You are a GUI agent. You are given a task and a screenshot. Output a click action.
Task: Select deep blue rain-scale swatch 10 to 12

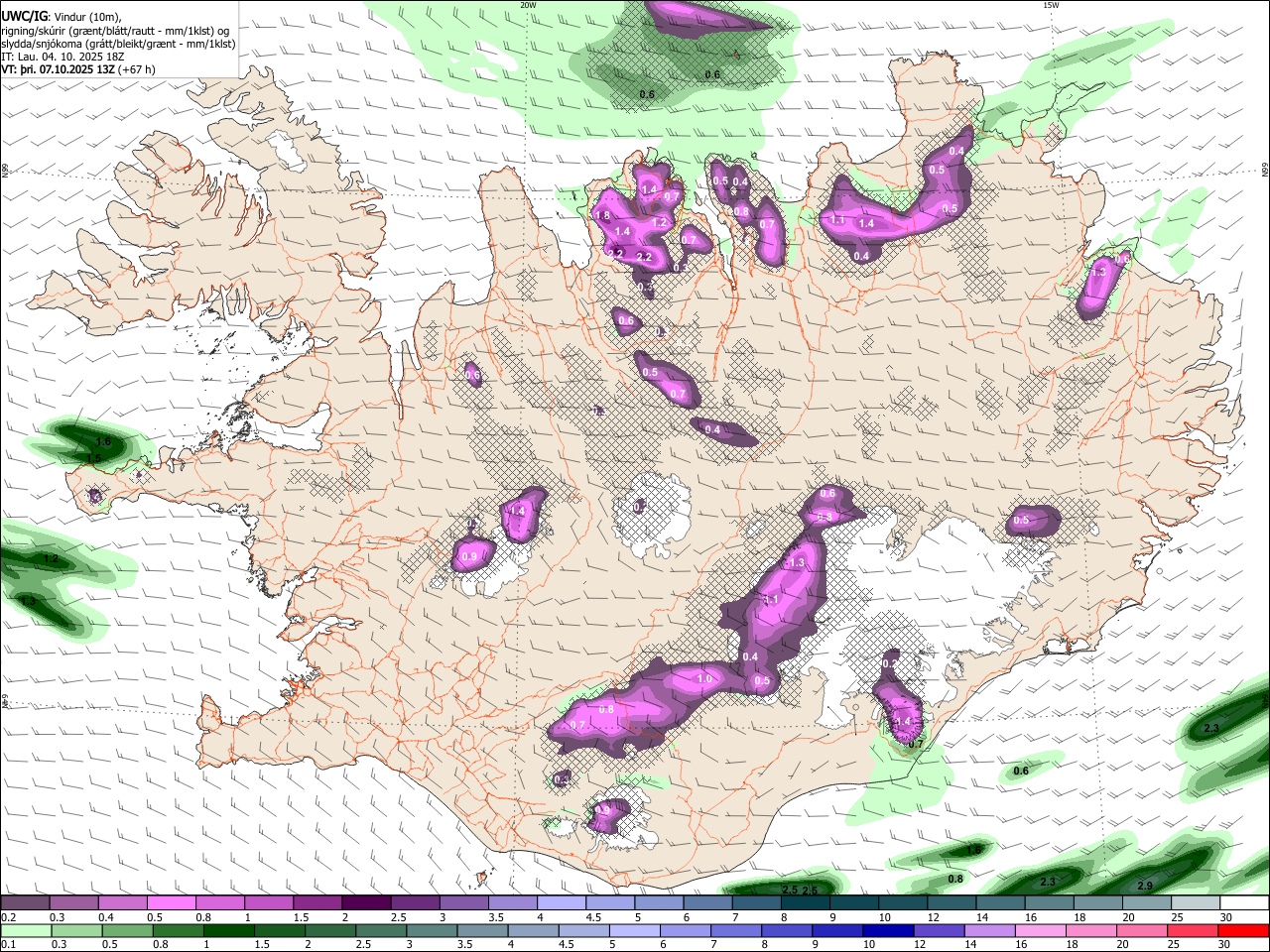point(889,930)
